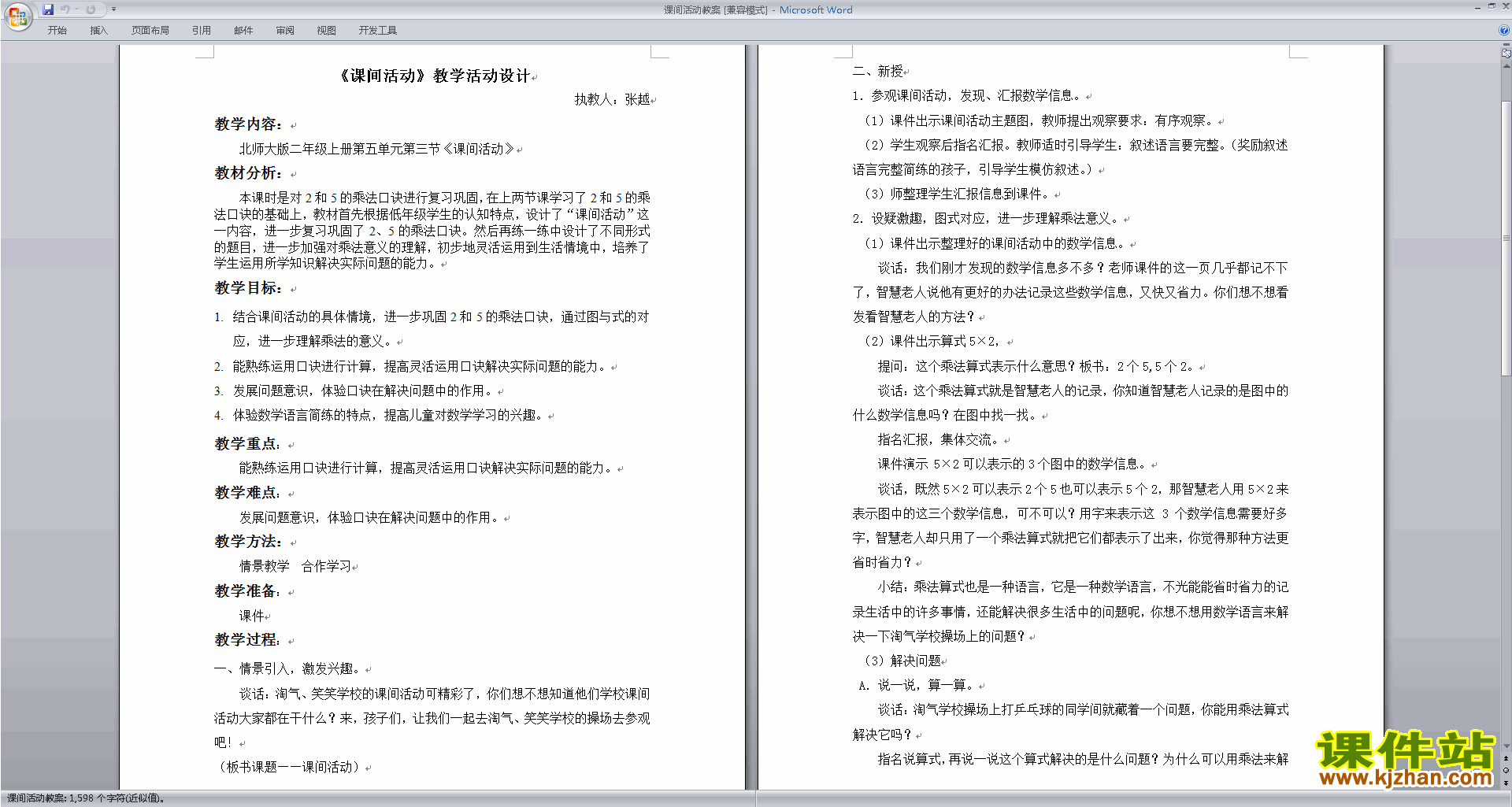The width and height of the screenshot is (1512, 807).
Task: Click line 'A. 说一说，算一算。'
Action: point(917,685)
